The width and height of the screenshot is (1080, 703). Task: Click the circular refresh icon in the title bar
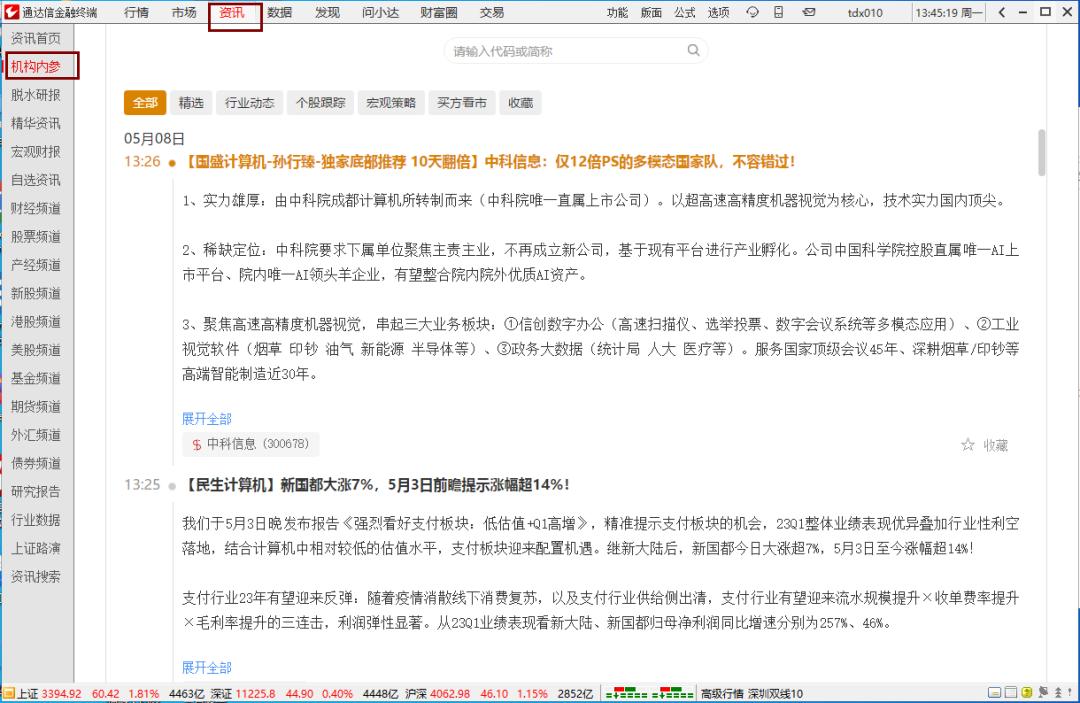tap(752, 12)
